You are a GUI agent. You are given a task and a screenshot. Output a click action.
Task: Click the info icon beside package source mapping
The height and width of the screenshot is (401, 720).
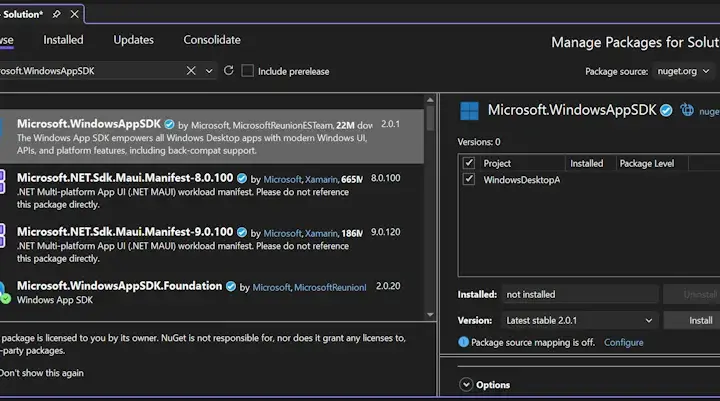coord(463,342)
